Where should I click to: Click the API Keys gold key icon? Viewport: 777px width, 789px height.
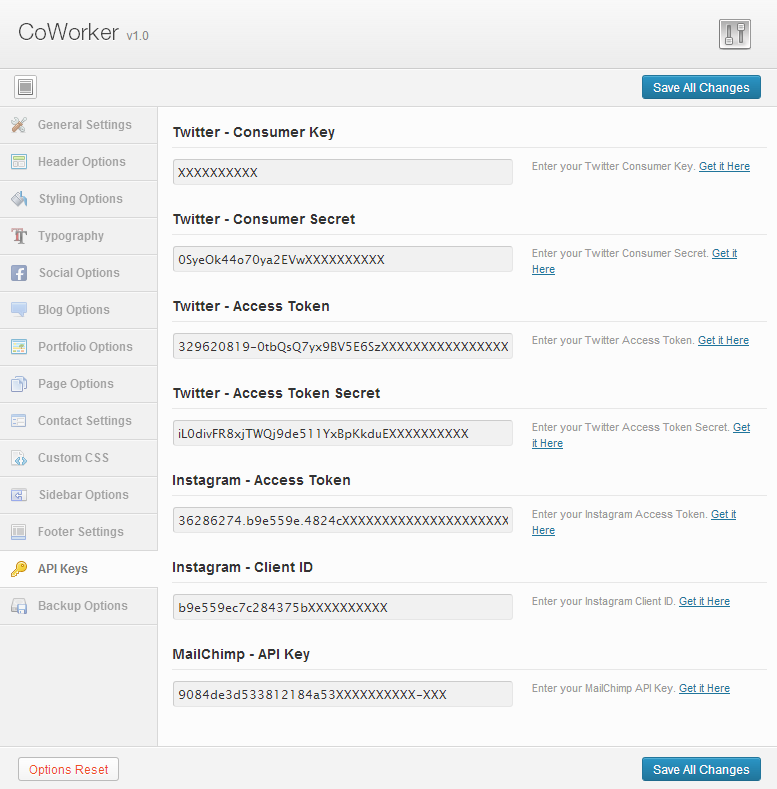point(19,569)
